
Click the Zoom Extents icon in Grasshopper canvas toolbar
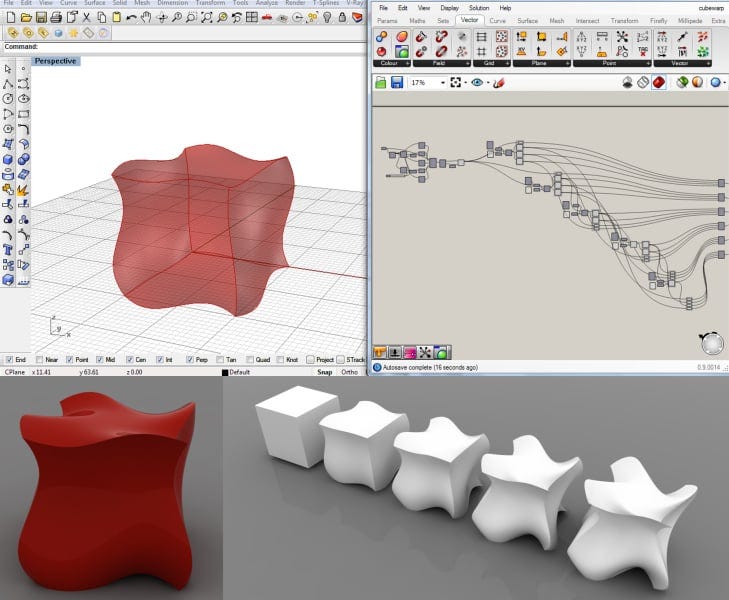(456, 83)
